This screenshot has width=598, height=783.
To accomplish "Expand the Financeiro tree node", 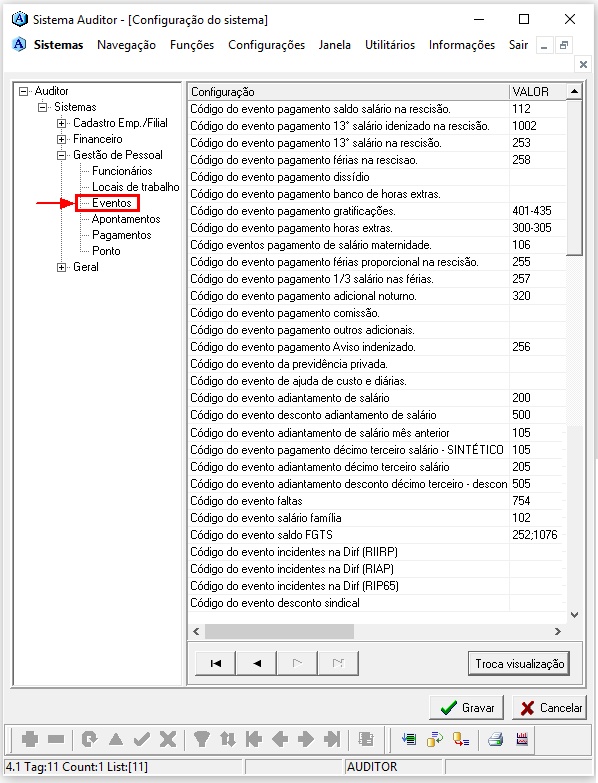I will click(61, 139).
